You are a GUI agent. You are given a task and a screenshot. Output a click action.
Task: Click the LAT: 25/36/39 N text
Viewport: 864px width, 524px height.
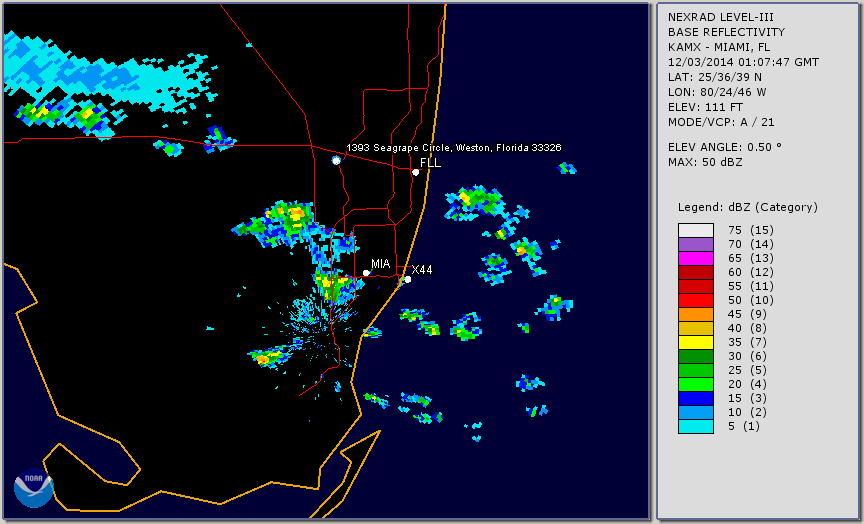(x=715, y=77)
